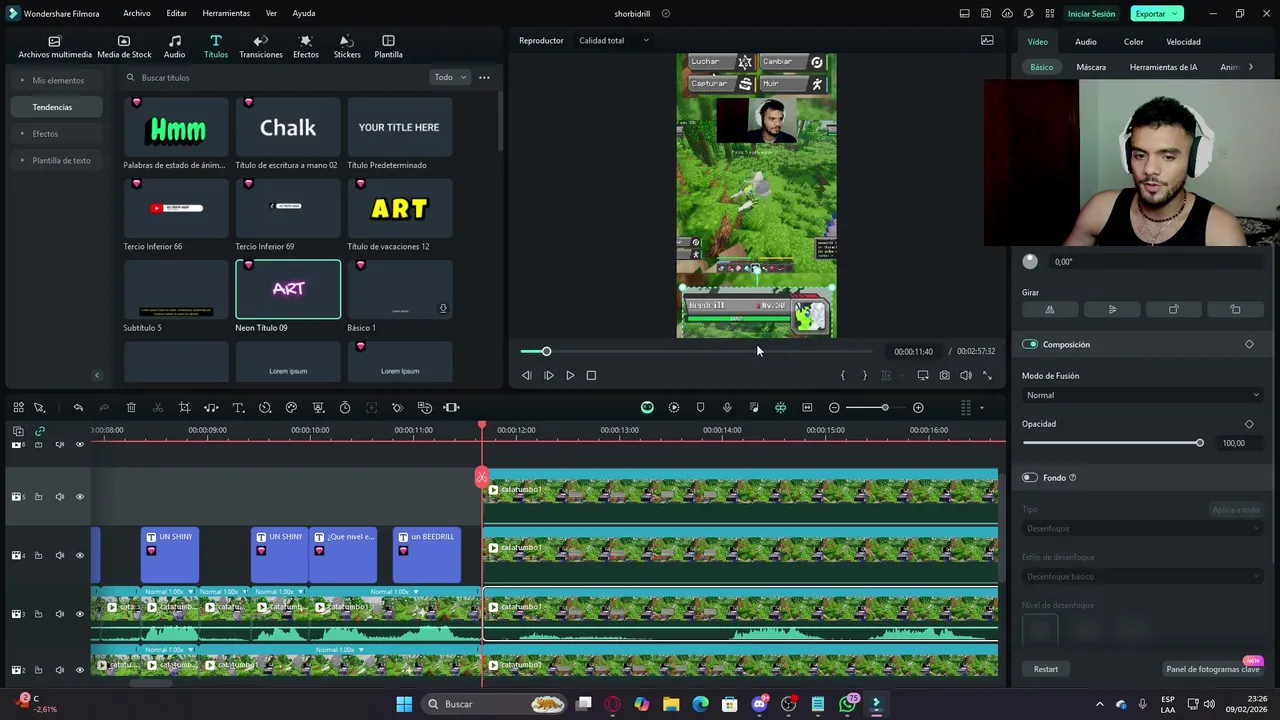This screenshot has width=1280, height=720.
Task: Click the Composición keyframe diamond
Action: coord(1249,344)
